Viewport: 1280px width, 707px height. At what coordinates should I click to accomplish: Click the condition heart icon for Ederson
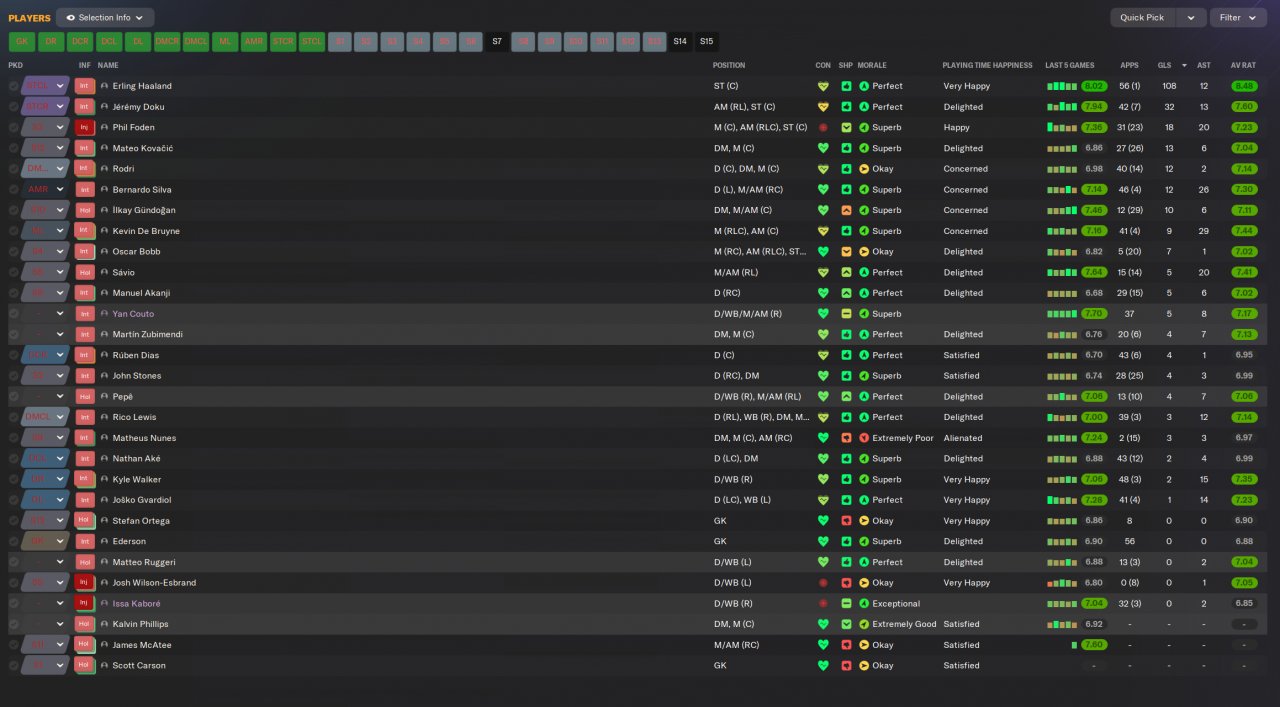pos(823,541)
